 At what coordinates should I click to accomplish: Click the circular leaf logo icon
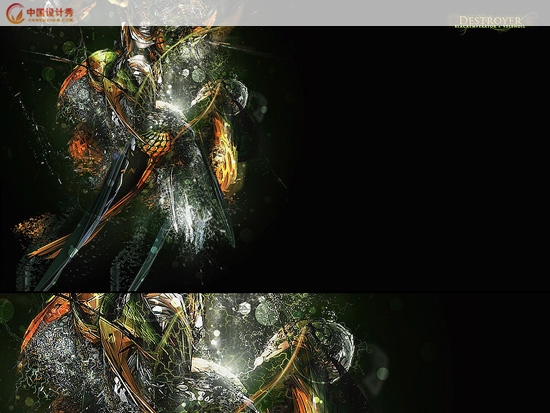coord(15,13)
